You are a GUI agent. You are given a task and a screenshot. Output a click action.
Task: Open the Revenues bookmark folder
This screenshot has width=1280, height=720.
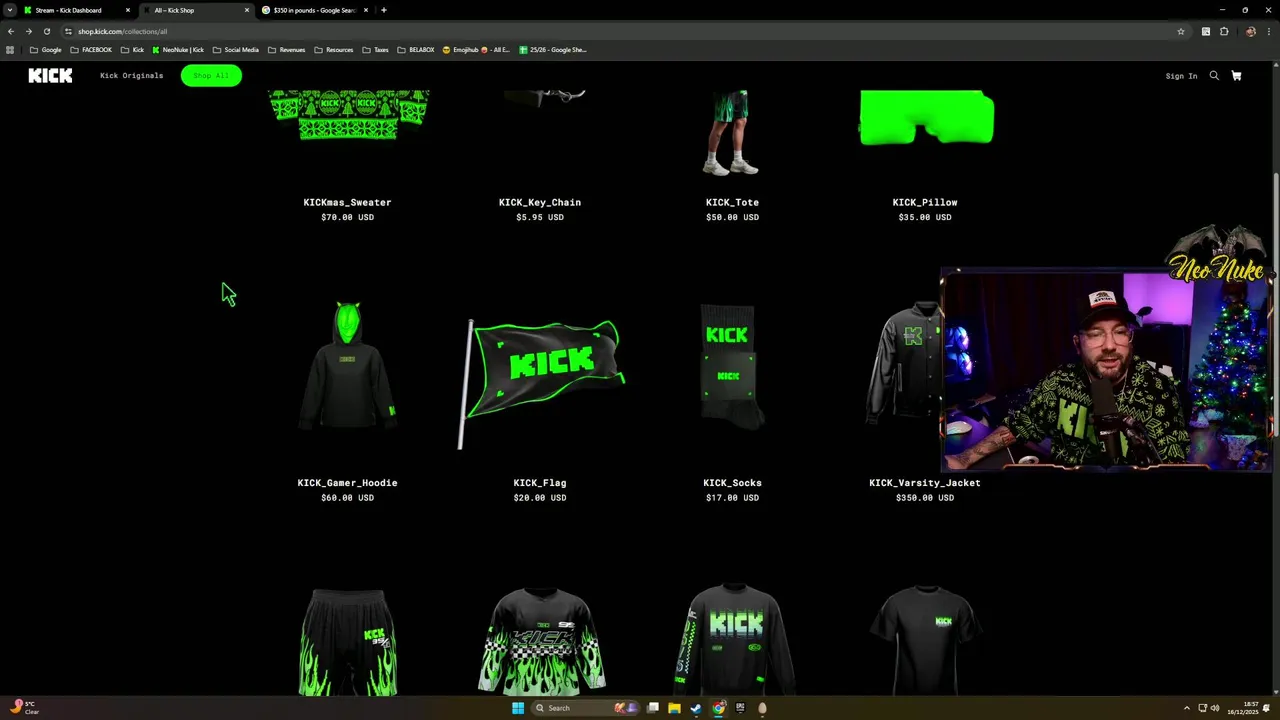pos(287,50)
